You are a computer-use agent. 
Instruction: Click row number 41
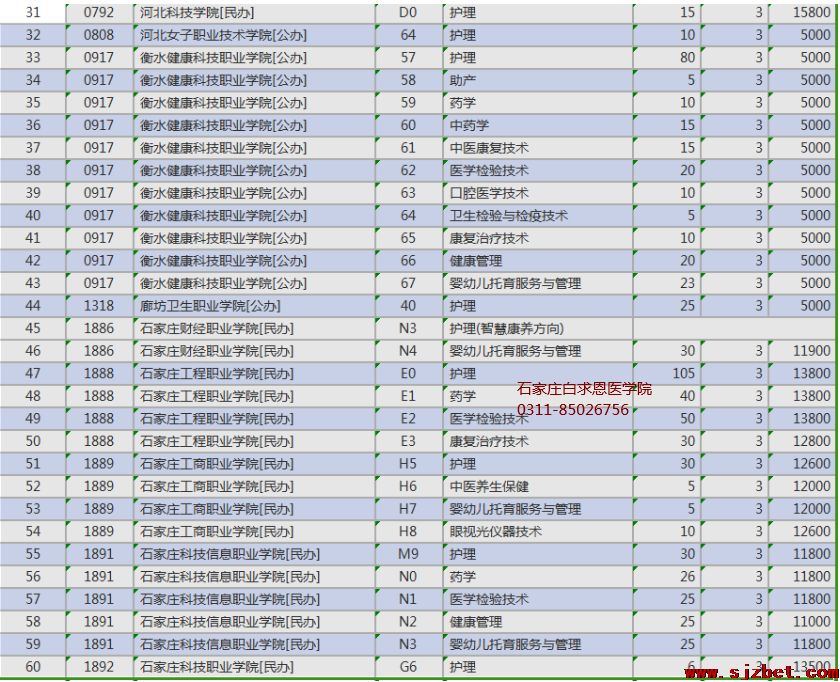click(x=33, y=238)
